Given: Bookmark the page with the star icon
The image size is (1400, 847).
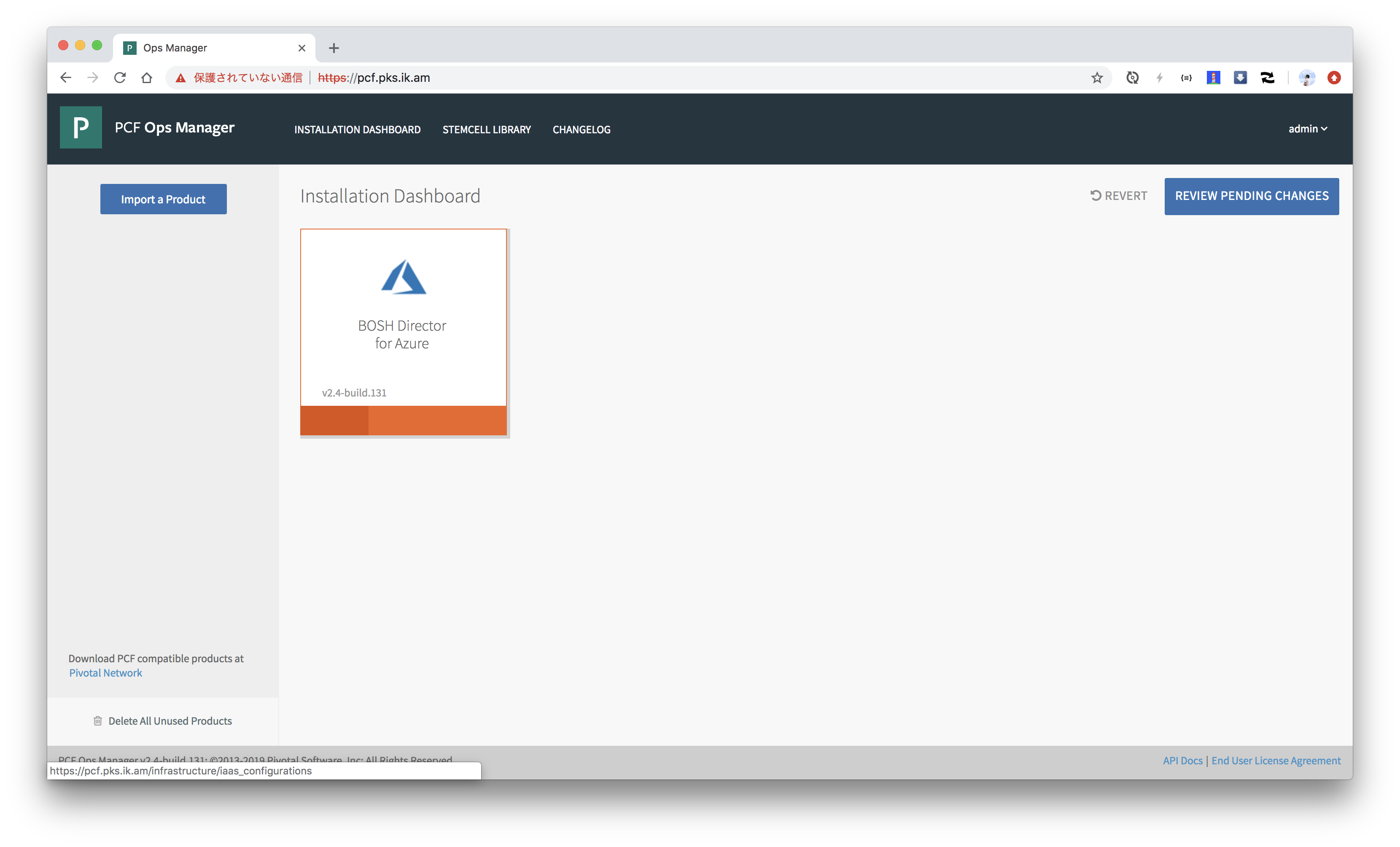Looking at the screenshot, I should click(1096, 78).
